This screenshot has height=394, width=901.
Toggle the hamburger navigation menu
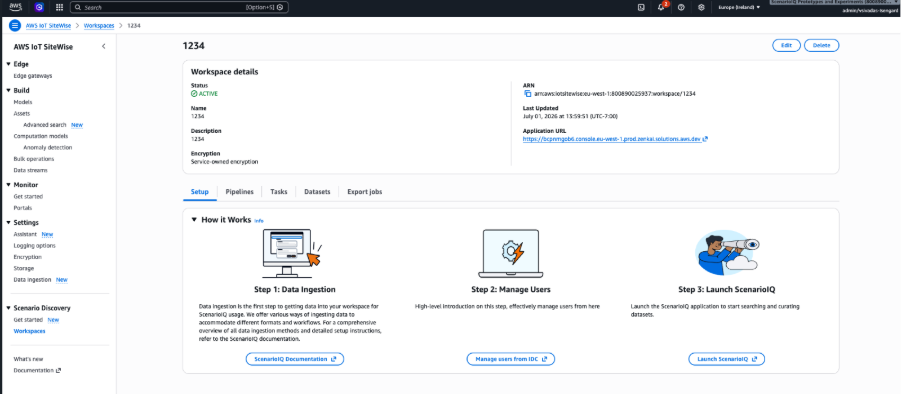click(x=15, y=26)
